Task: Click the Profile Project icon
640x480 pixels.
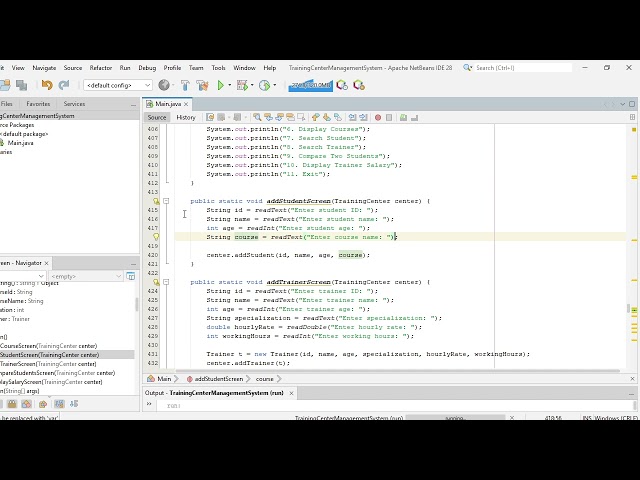Action: tap(264, 85)
